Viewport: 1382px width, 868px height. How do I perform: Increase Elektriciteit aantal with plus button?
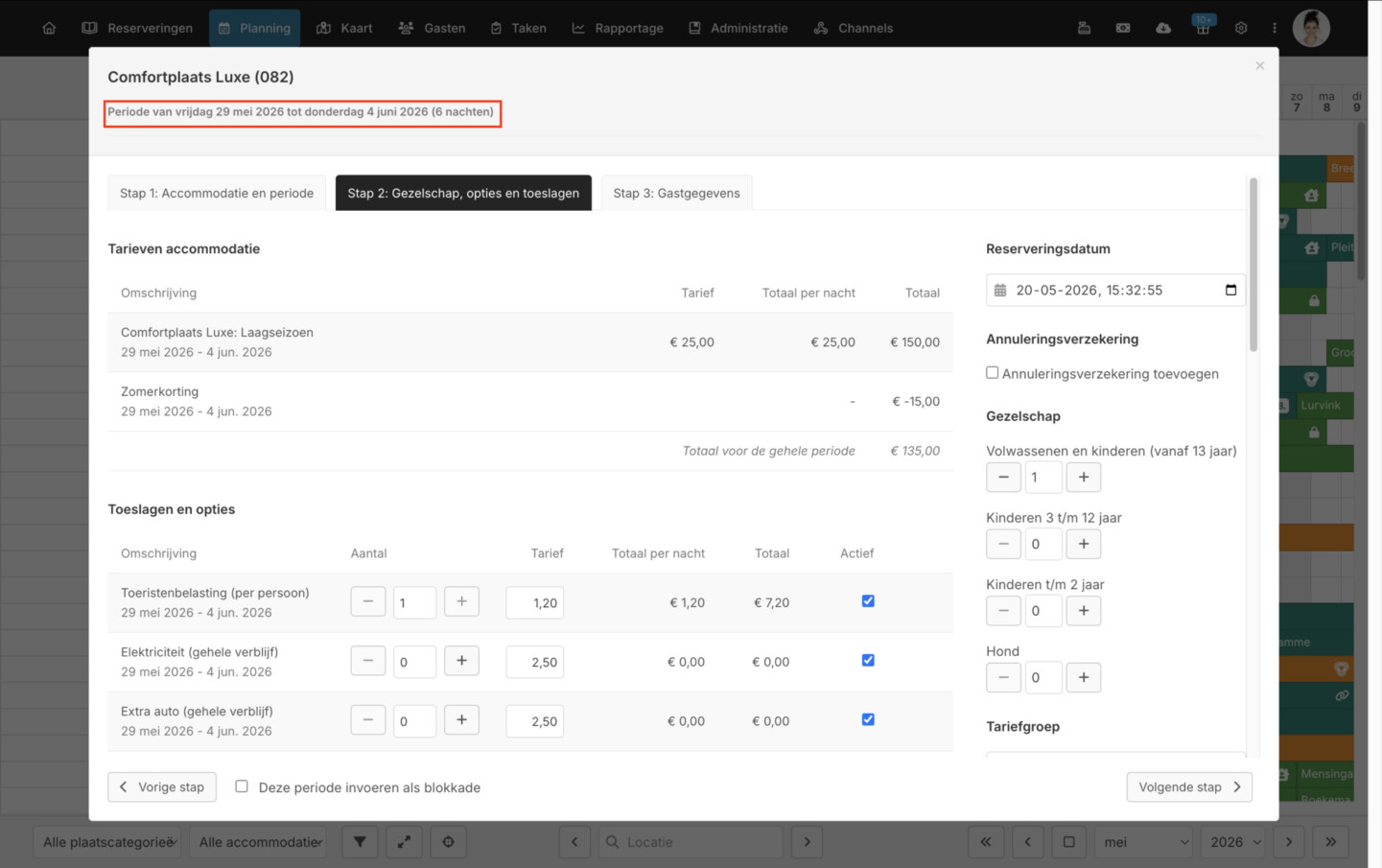[x=461, y=661]
